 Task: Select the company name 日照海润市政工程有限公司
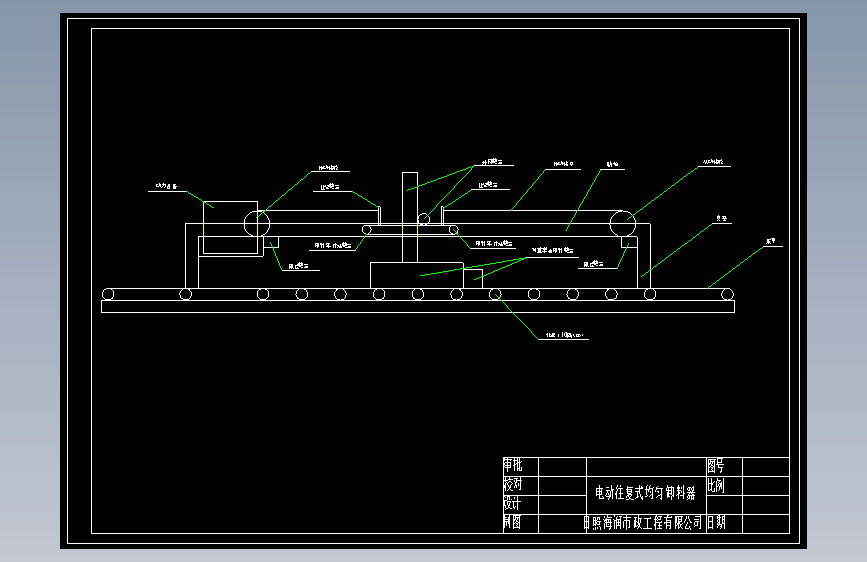(644, 523)
